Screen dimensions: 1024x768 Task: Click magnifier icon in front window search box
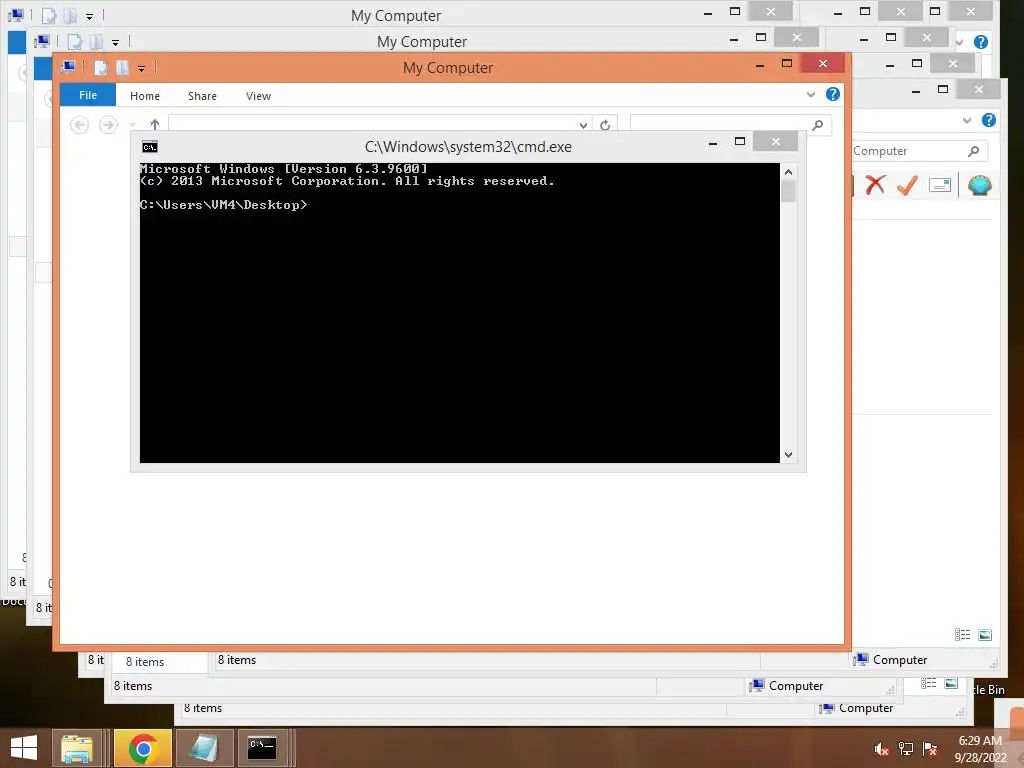[818, 125]
